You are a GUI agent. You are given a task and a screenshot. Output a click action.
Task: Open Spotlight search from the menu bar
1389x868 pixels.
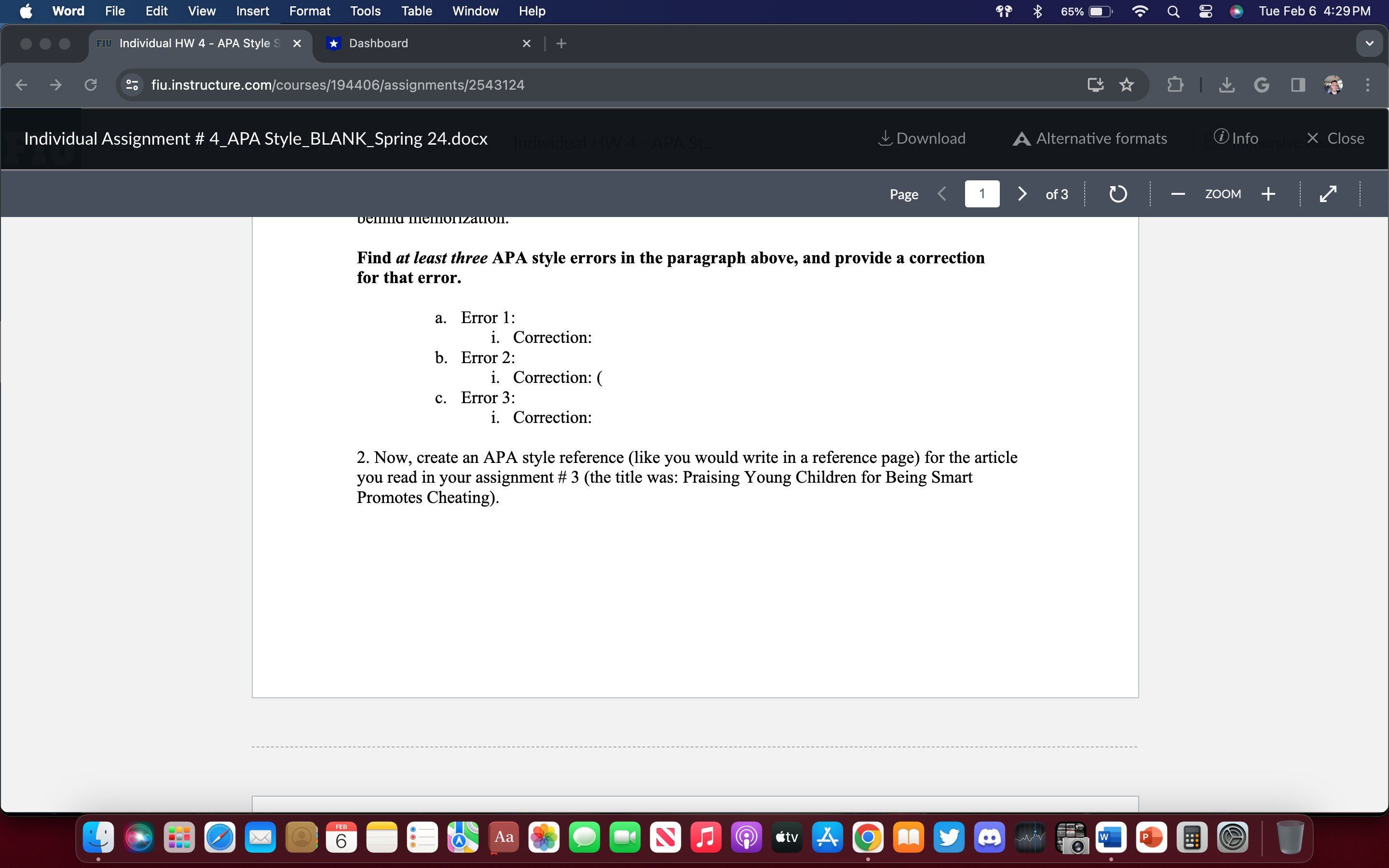(x=1173, y=11)
